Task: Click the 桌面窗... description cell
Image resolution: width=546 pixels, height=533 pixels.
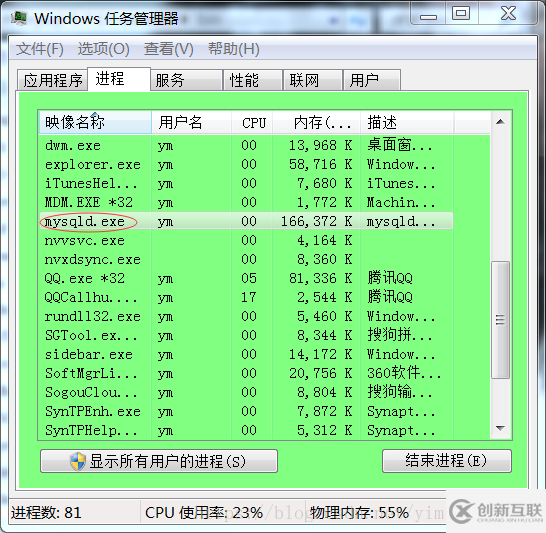Action: pyautogui.click(x=400, y=145)
